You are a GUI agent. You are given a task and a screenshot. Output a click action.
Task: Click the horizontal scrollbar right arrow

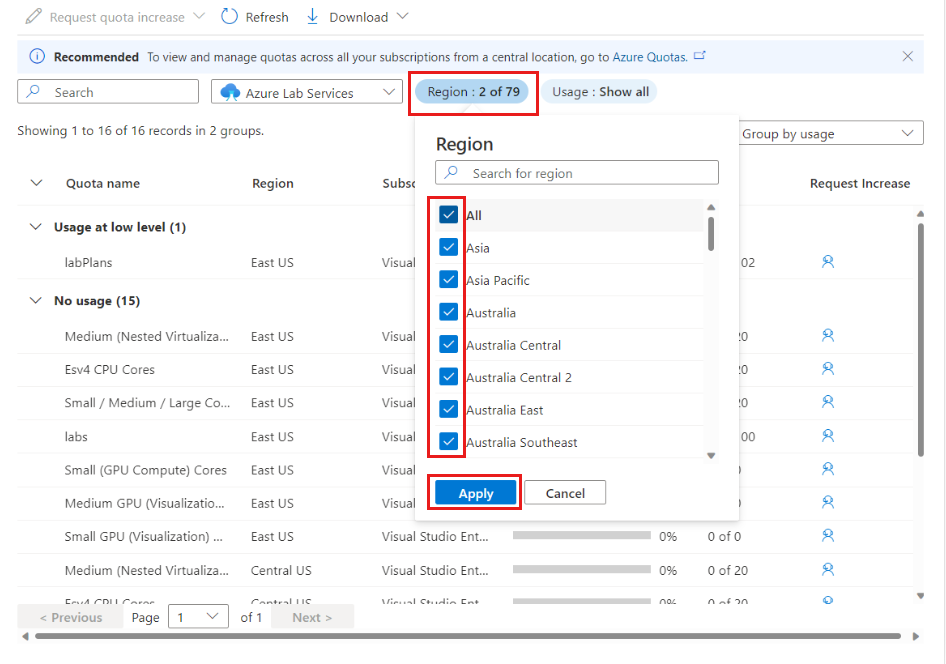pos(916,636)
